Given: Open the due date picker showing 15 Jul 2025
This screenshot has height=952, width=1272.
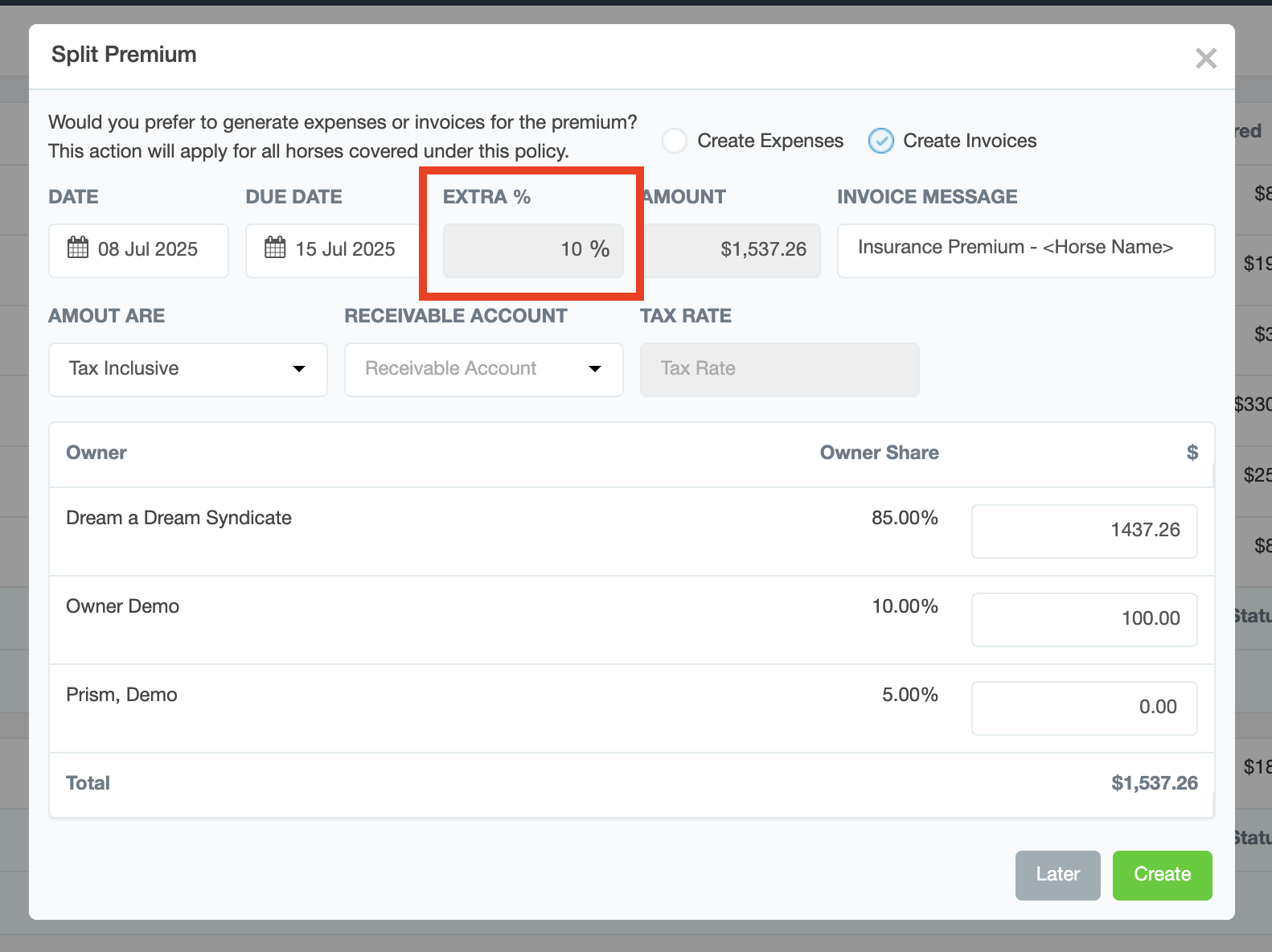Looking at the screenshot, I should (x=344, y=250).
